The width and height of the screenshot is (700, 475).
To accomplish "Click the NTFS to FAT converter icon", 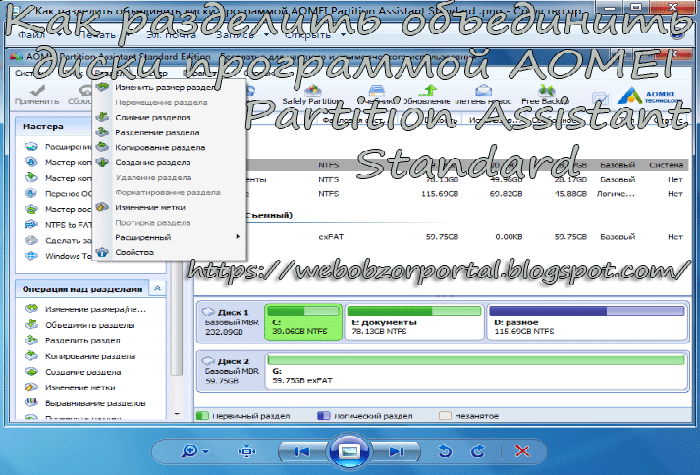I will [31, 225].
